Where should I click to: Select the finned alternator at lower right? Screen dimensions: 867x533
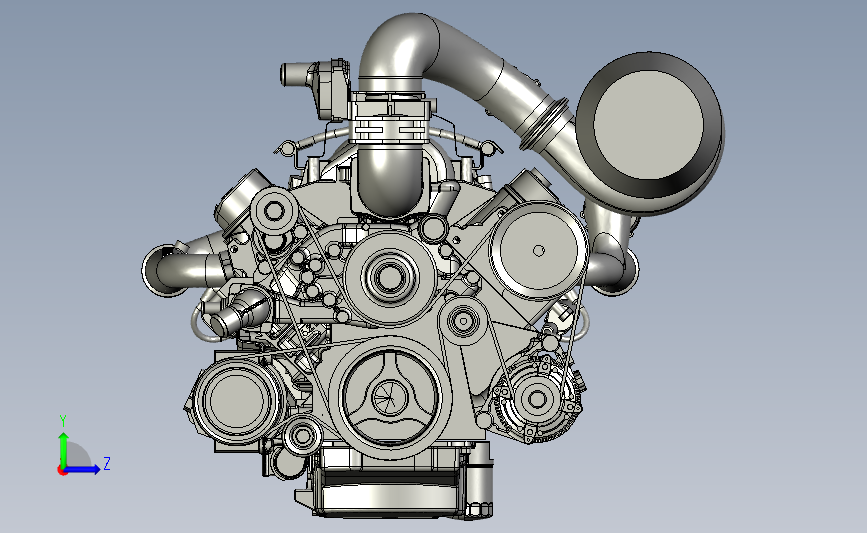coord(537,399)
